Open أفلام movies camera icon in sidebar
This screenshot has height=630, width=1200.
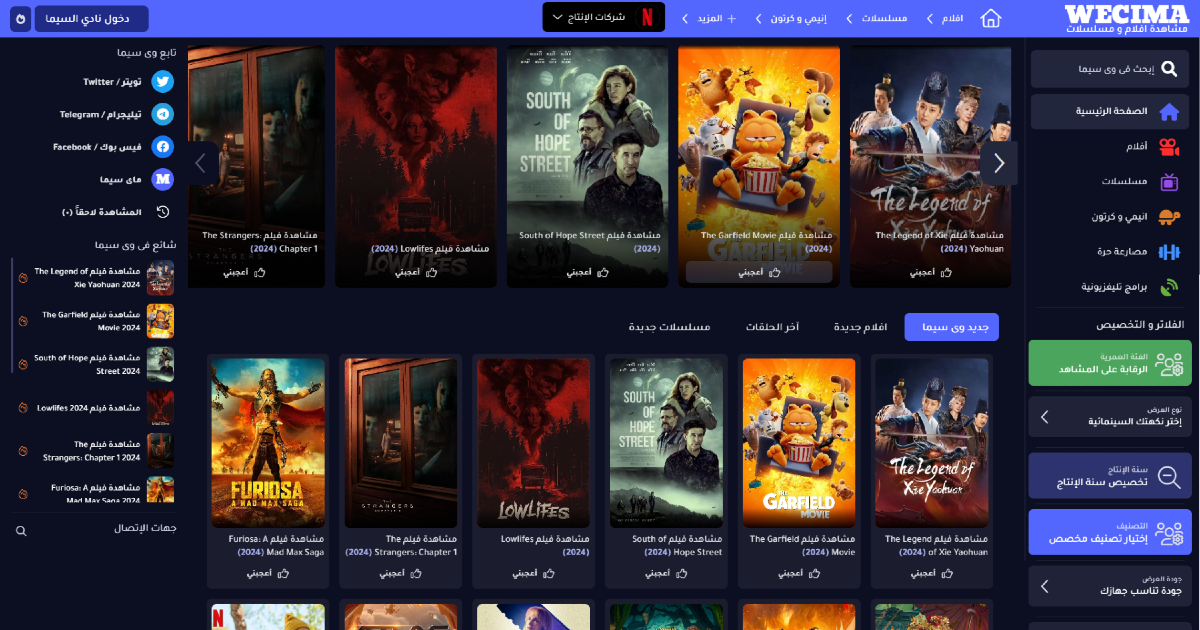coord(1169,147)
